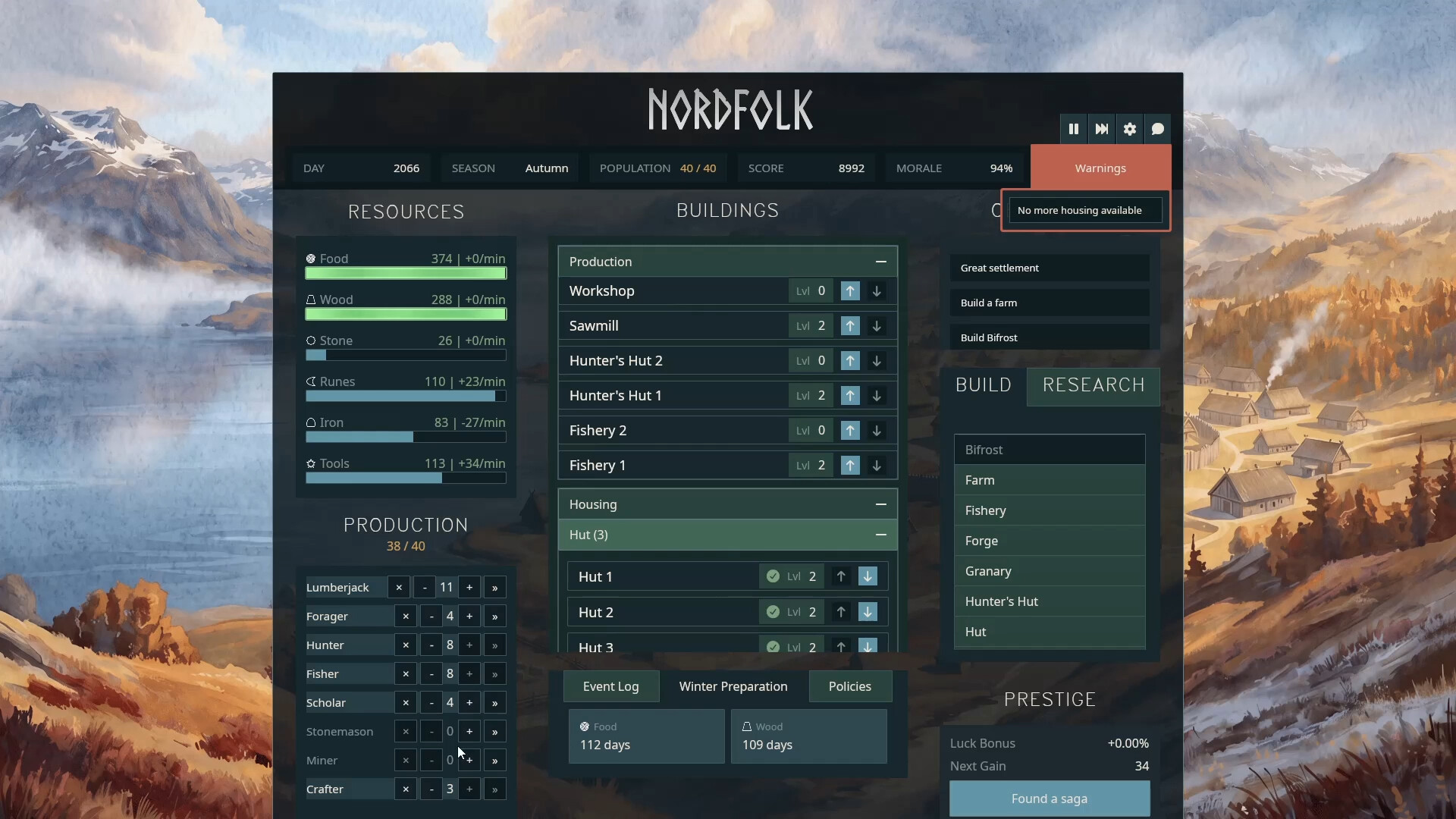Add one Stonemason with the + button
The height and width of the screenshot is (819, 1456).
(469, 732)
